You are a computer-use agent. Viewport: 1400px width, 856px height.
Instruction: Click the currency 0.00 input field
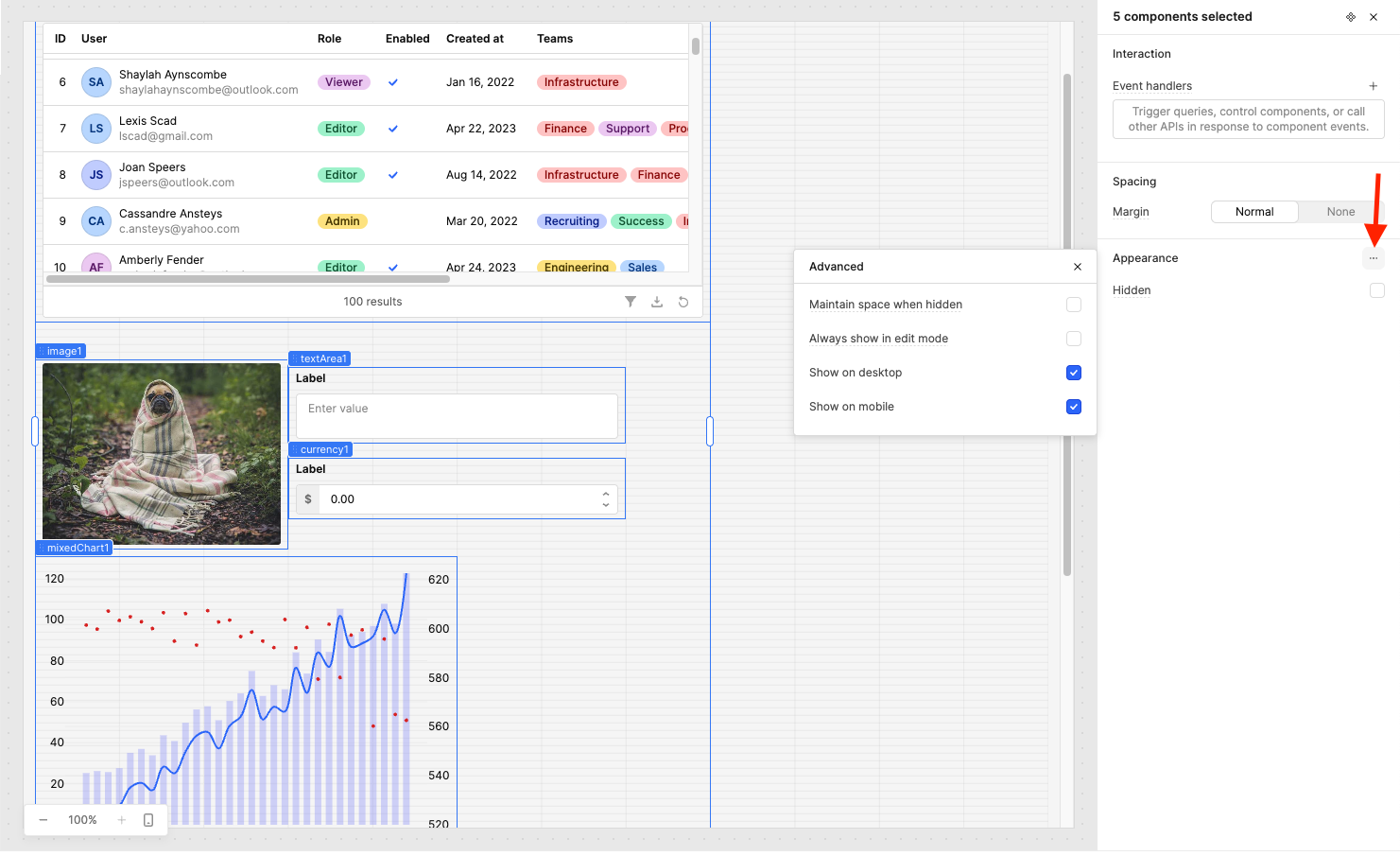458,499
